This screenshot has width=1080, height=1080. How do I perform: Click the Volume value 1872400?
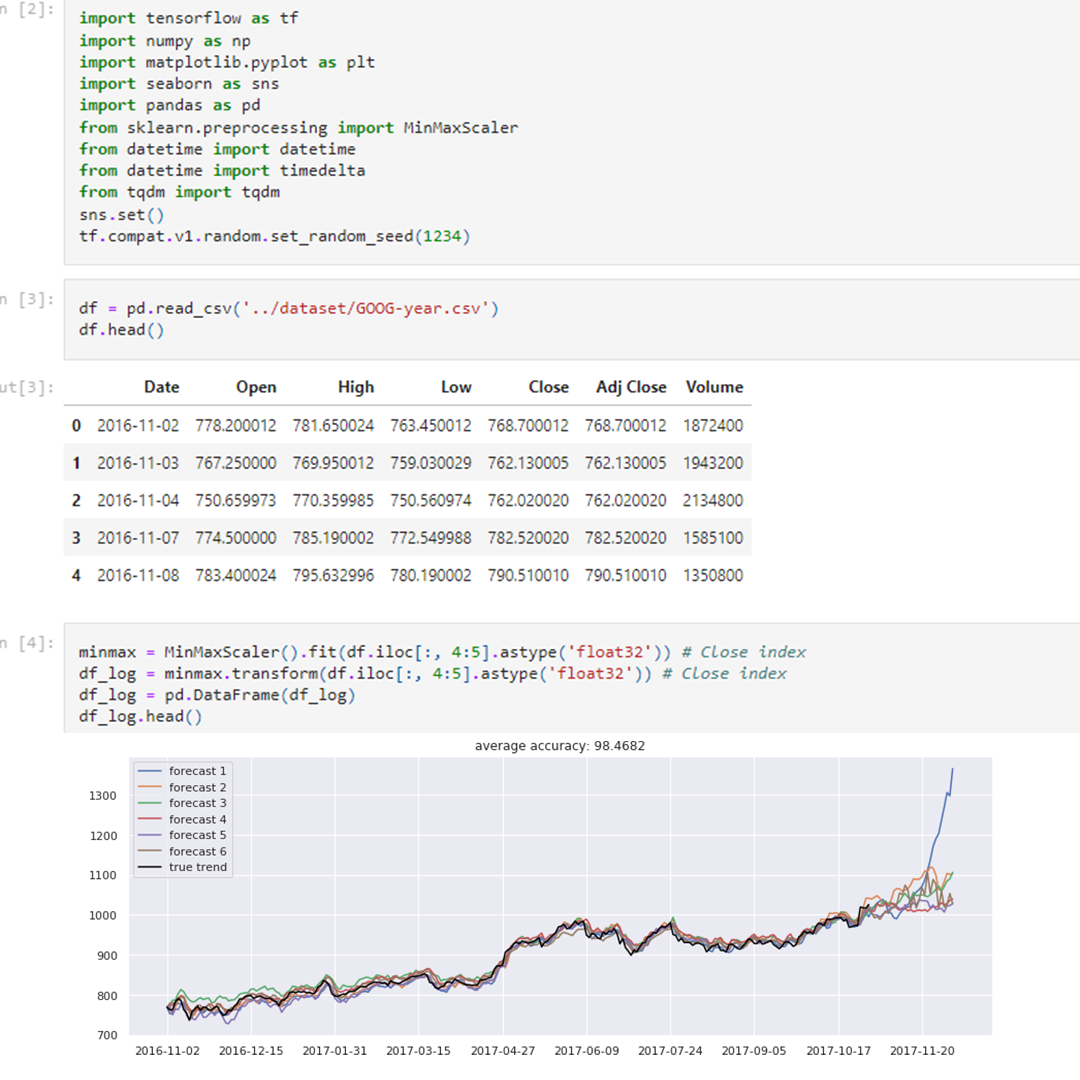click(713, 426)
